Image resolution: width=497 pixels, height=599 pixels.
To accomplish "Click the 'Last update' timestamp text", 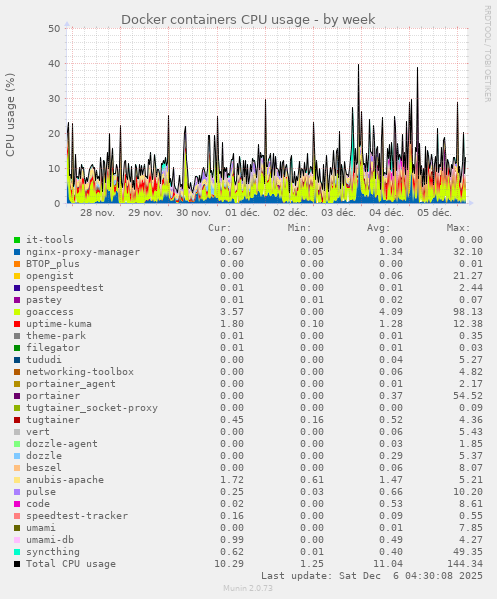I will coord(372,576).
